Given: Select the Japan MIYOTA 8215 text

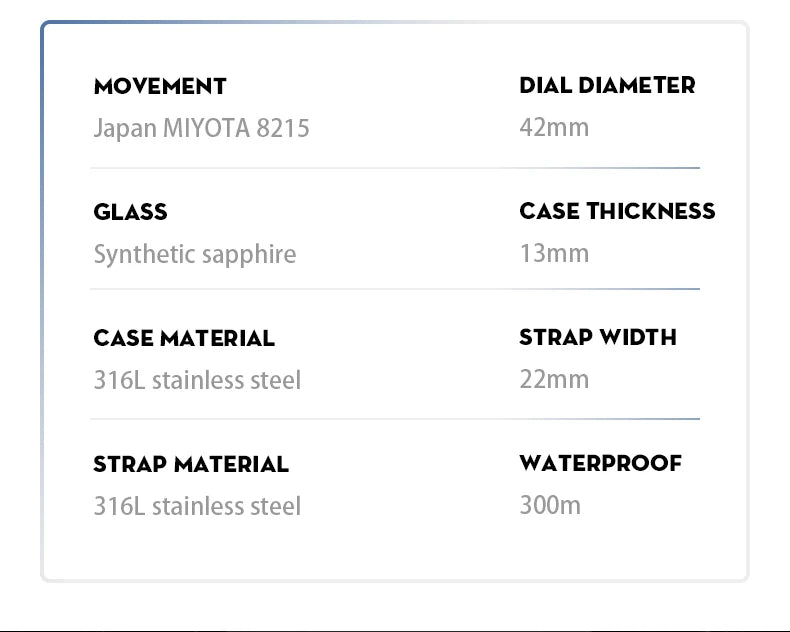Looking at the screenshot, I should pos(201,128).
